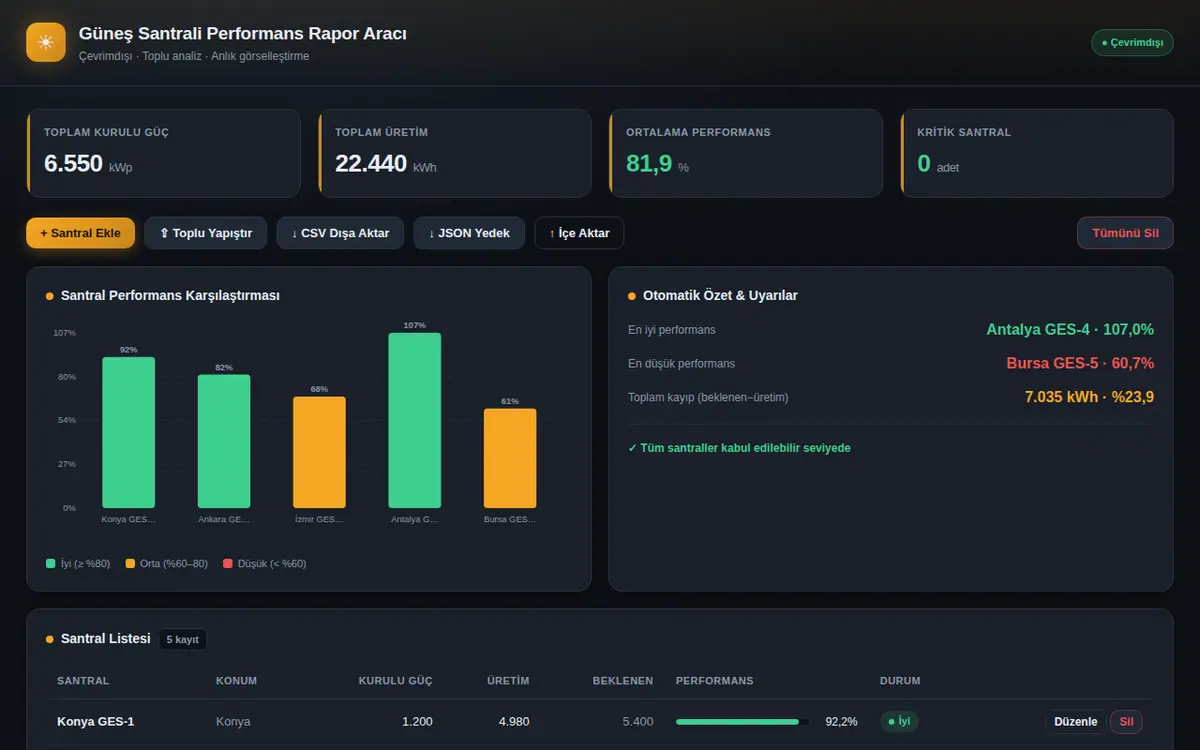Screen dimensions: 1200x750
Task: Click the PERFORMANS column header
Action: click(715, 680)
